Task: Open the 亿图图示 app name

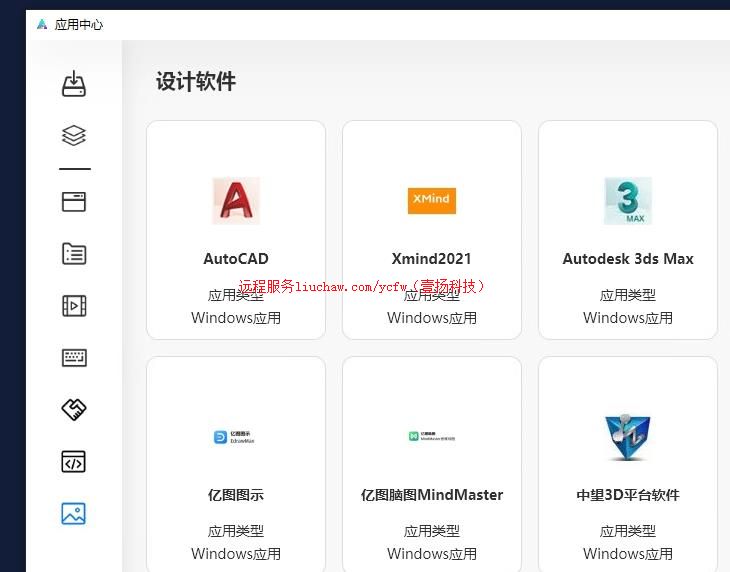Action: [236, 495]
